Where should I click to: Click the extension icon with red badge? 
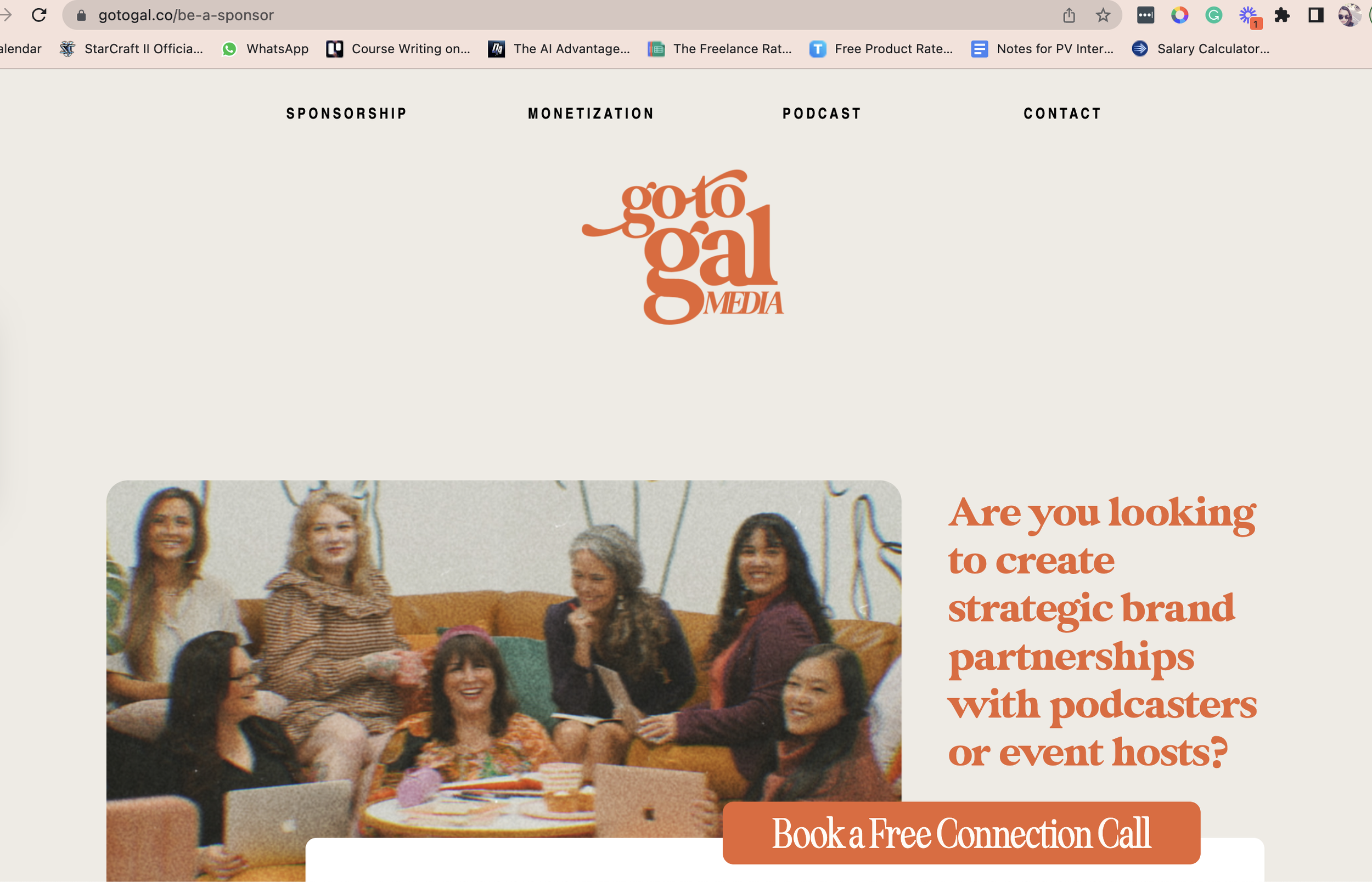pyautogui.click(x=1249, y=16)
